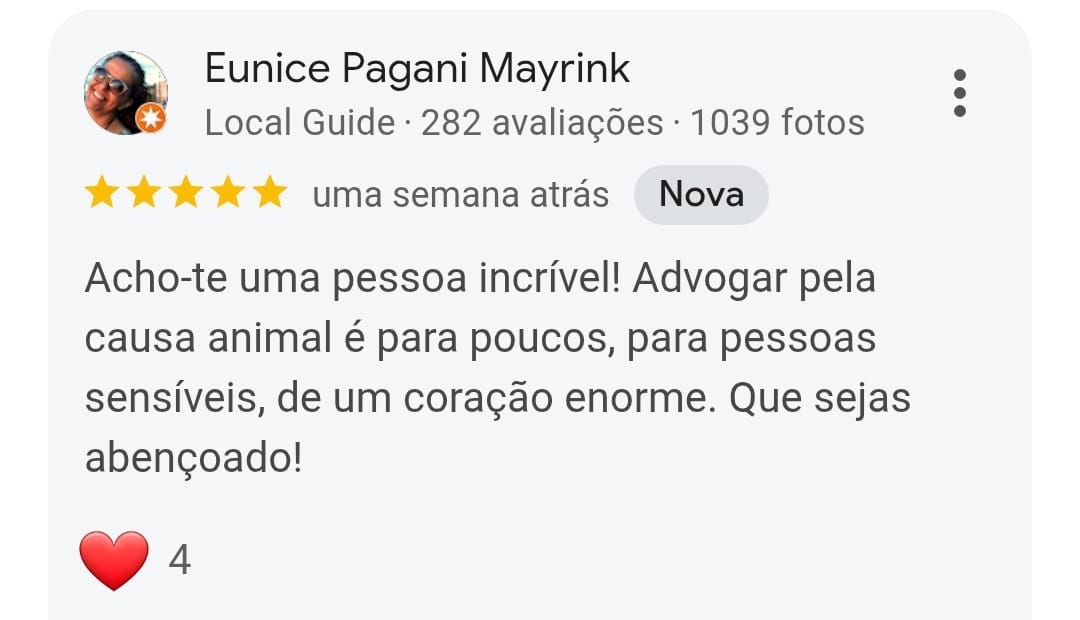This screenshot has height=620, width=1080.
Task: Click the review line causa animal é para poucos
Action: (480, 340)
